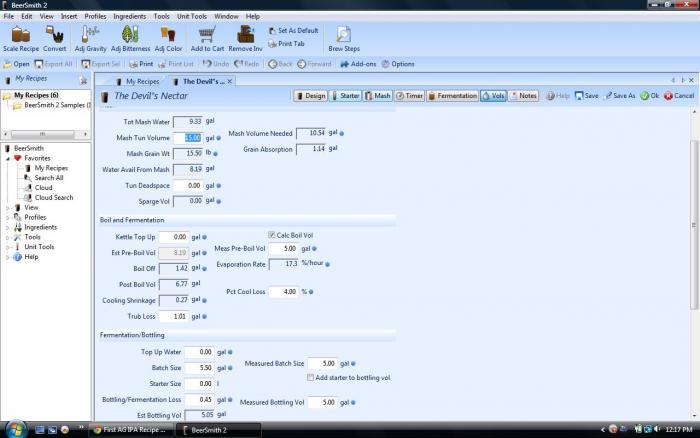The image size is (700, 438).
Task: Switch to the Notes recipe tab
Action: tap(523, 96)
